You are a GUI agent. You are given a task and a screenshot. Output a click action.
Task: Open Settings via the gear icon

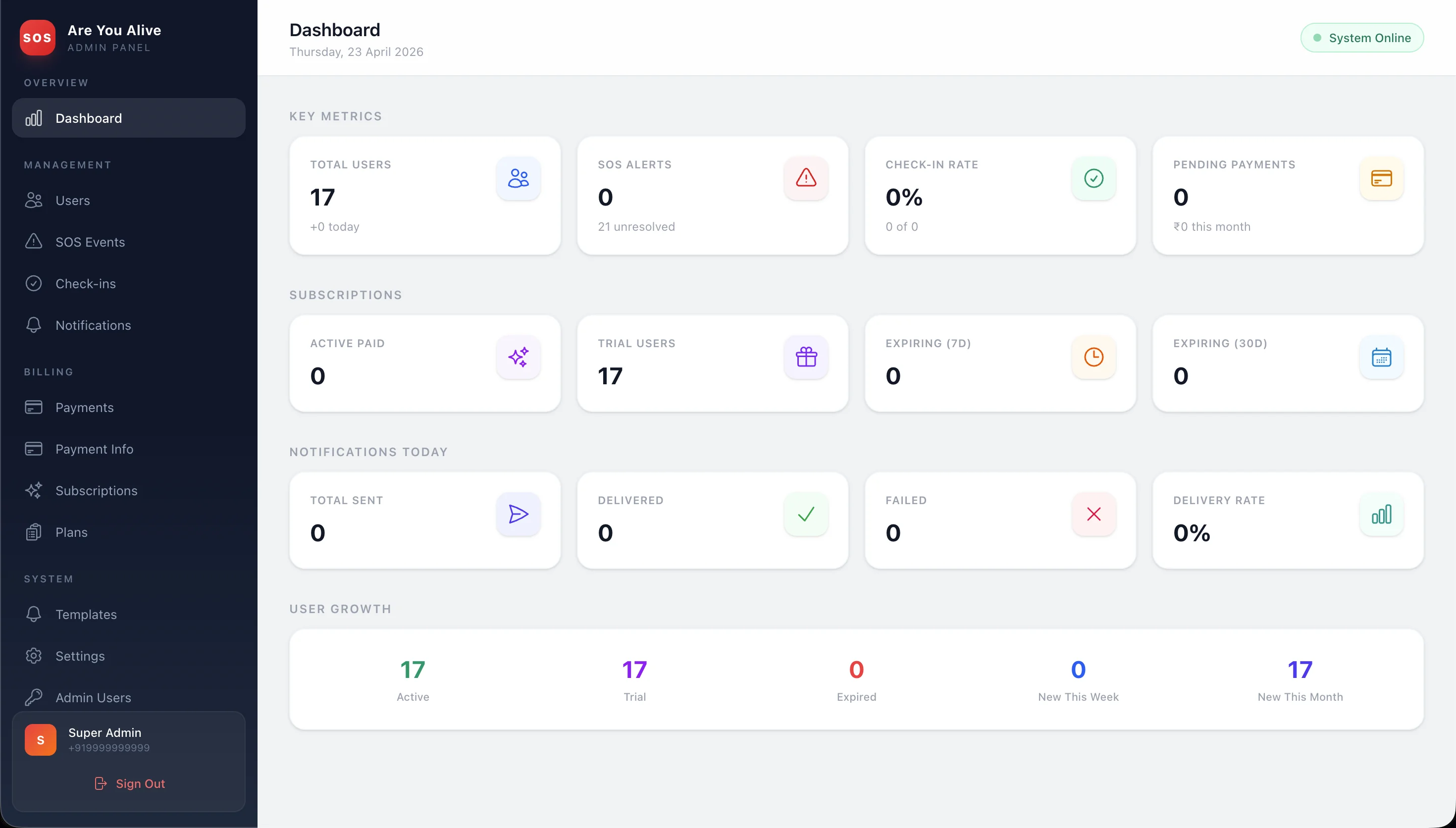point(33,656)
